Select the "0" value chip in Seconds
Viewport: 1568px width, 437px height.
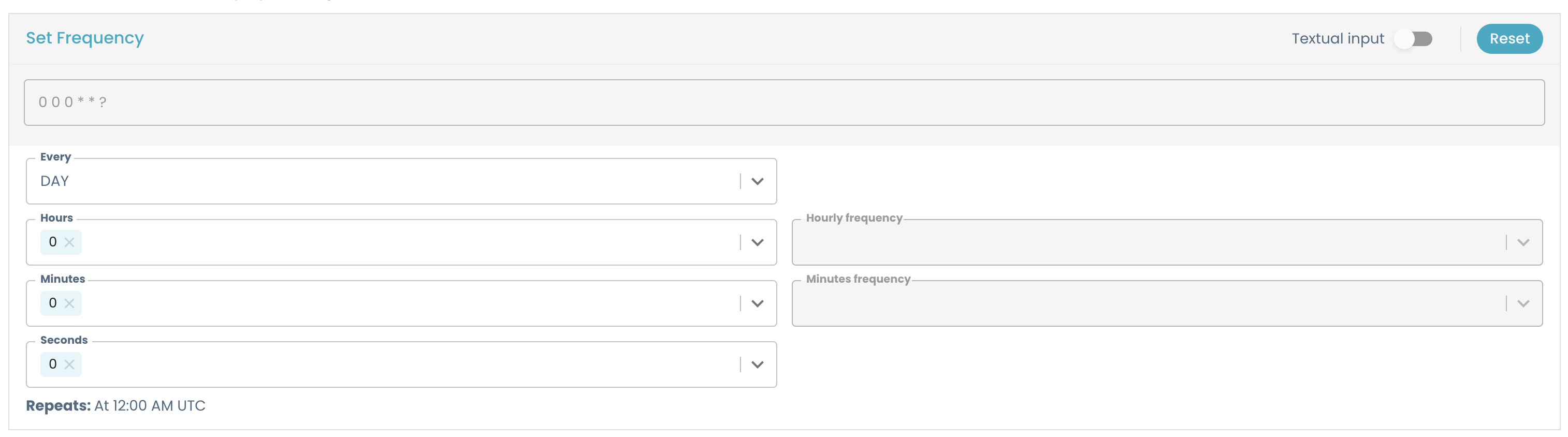[53, 364]
